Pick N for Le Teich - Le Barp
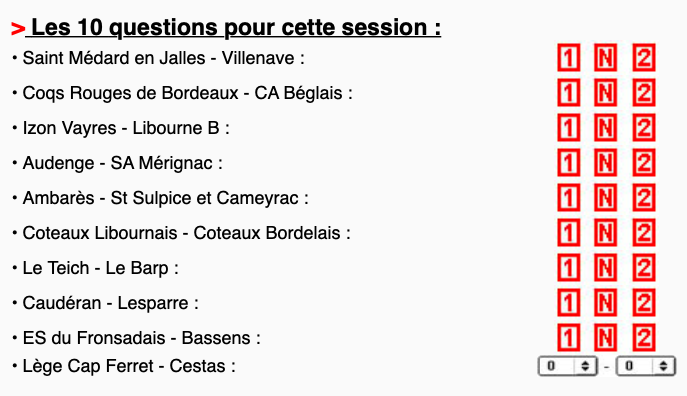The height and width of the screenshot is (396, 687). pos(605,268)
